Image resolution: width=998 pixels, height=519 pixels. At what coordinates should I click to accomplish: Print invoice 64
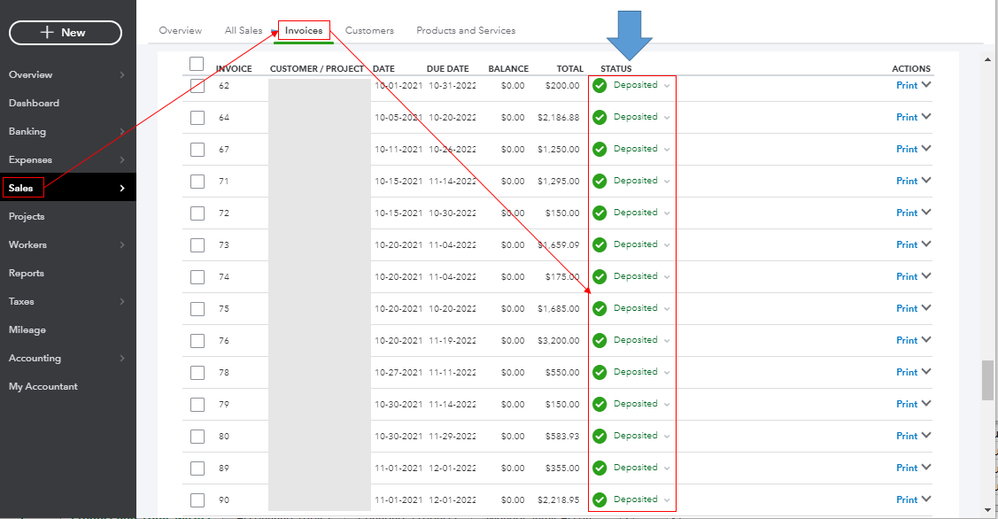tap(906, 117)
